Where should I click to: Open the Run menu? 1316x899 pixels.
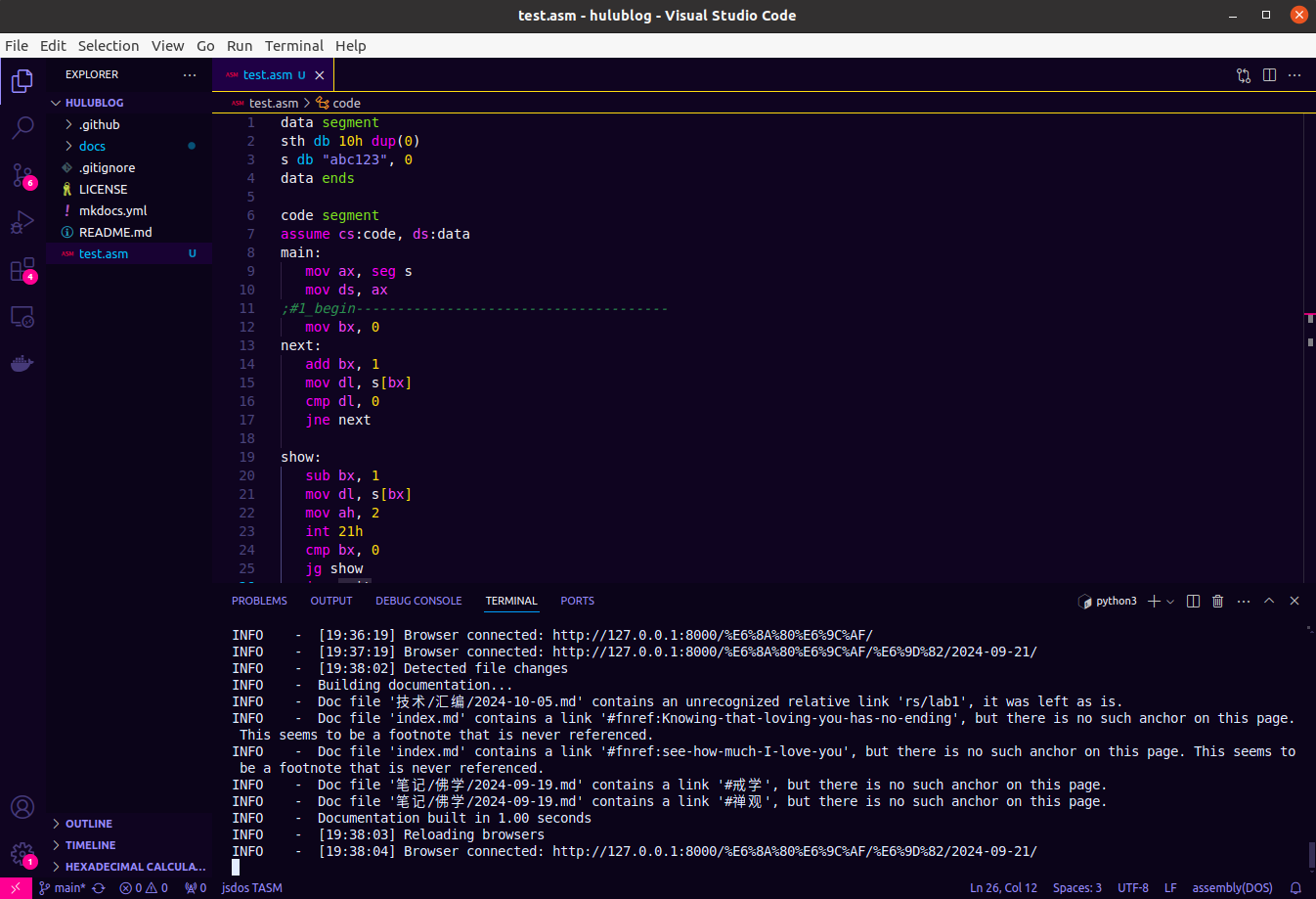(240, 46)
